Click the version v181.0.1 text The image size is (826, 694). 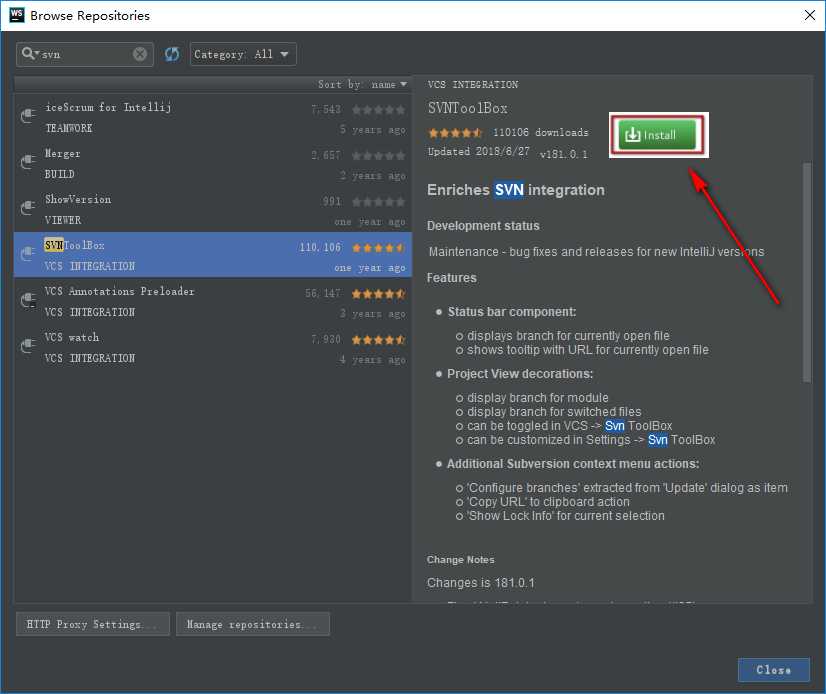click(564, 154)
